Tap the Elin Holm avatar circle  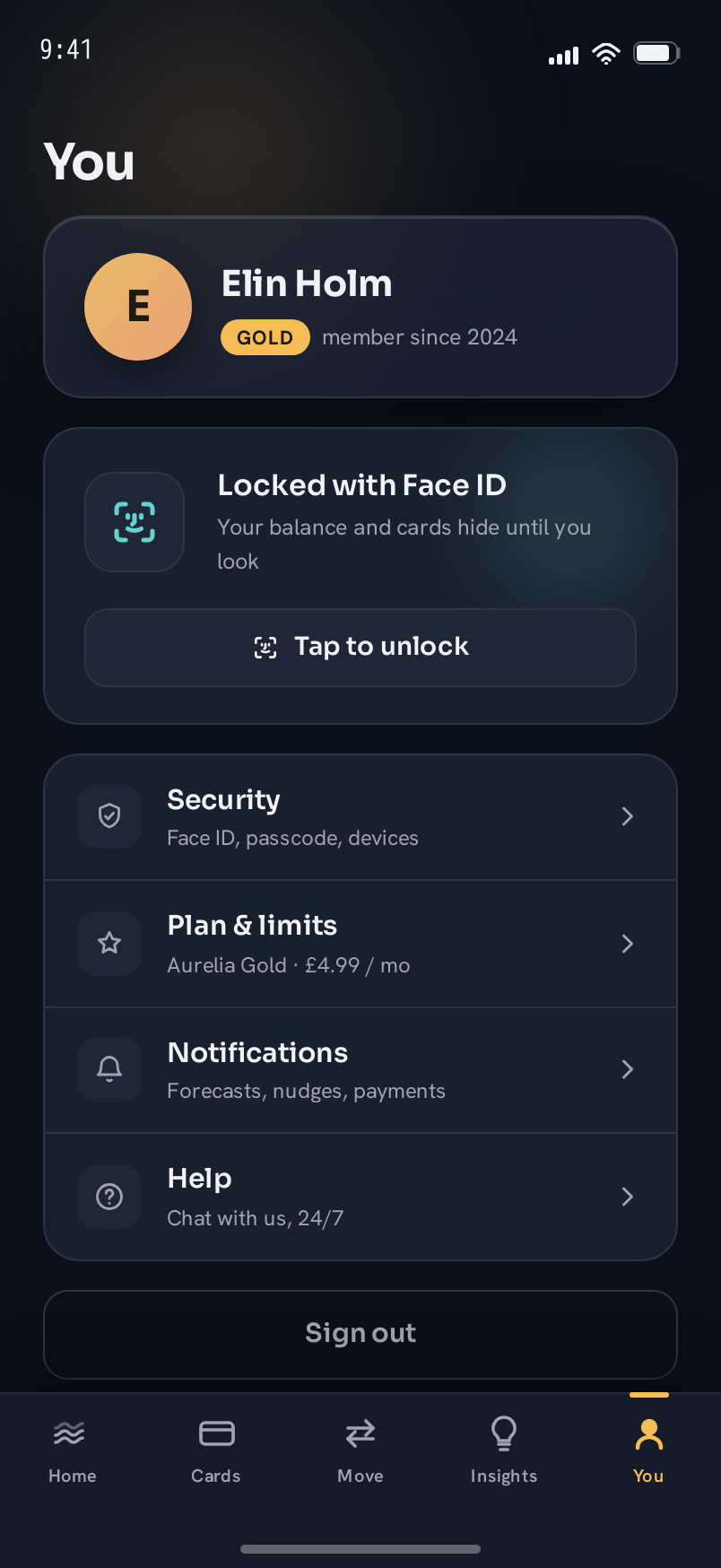pyautogui.click(x=138, y=307)
